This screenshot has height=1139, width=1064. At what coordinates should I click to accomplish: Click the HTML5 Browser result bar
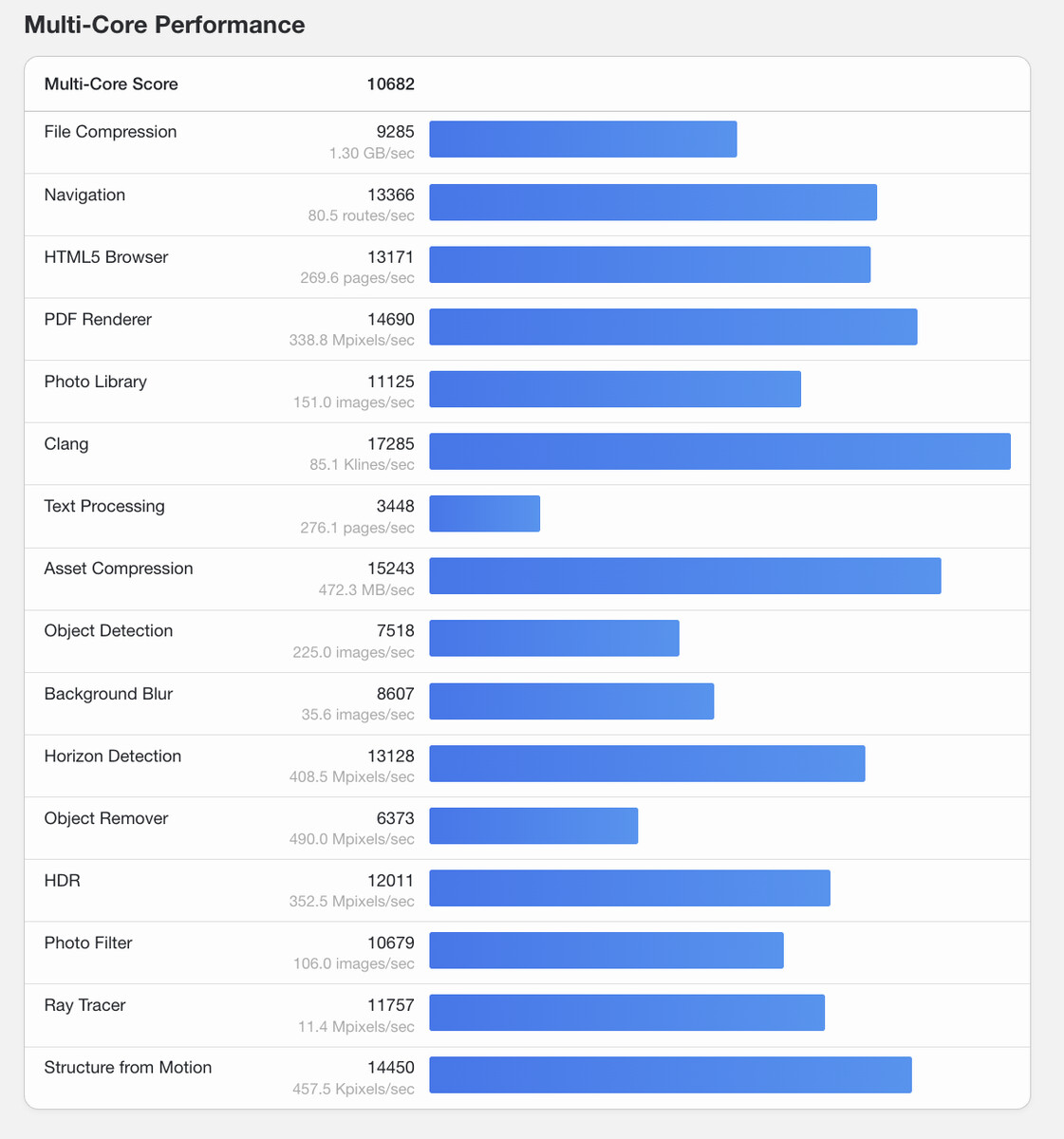coord(650,265)
